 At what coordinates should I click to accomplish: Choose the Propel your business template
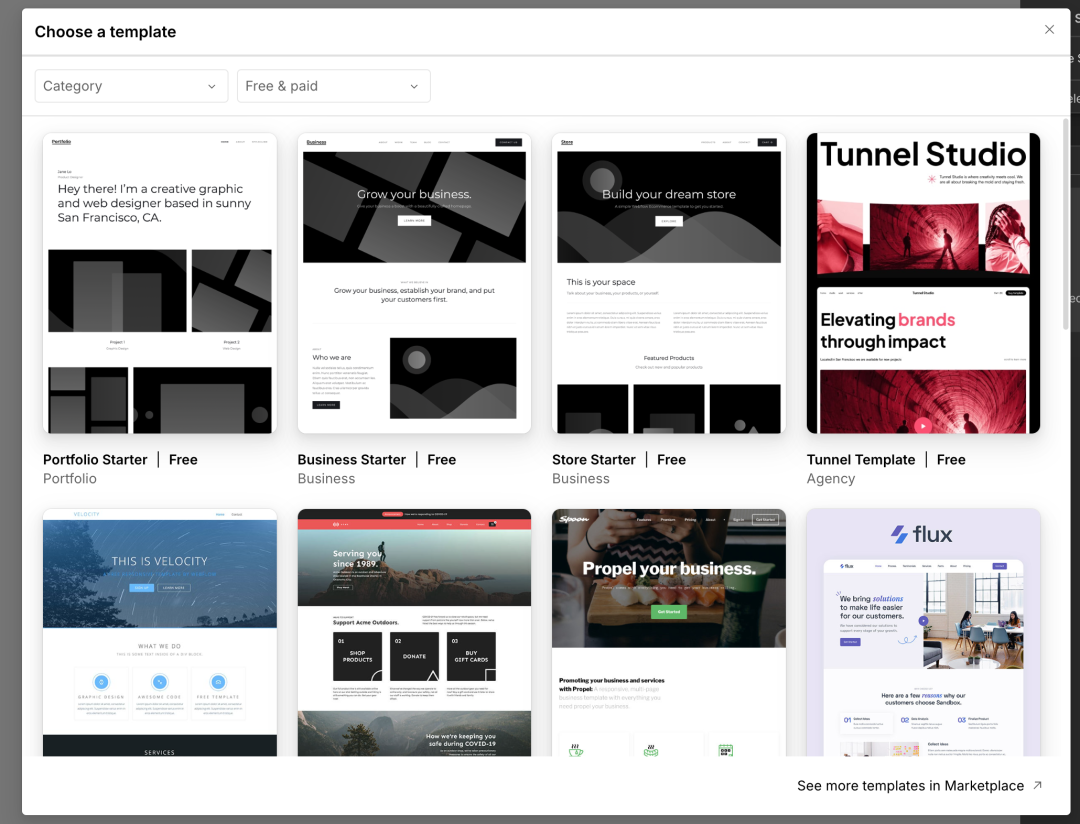pyautogui.click(x=669, y=632)
